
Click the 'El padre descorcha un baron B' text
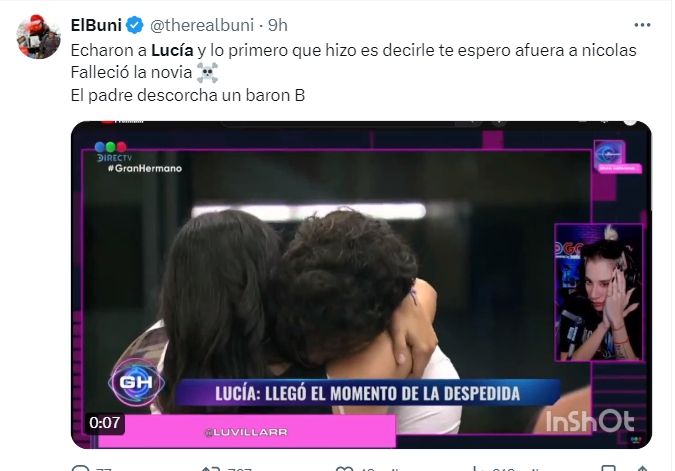[188, 95]
